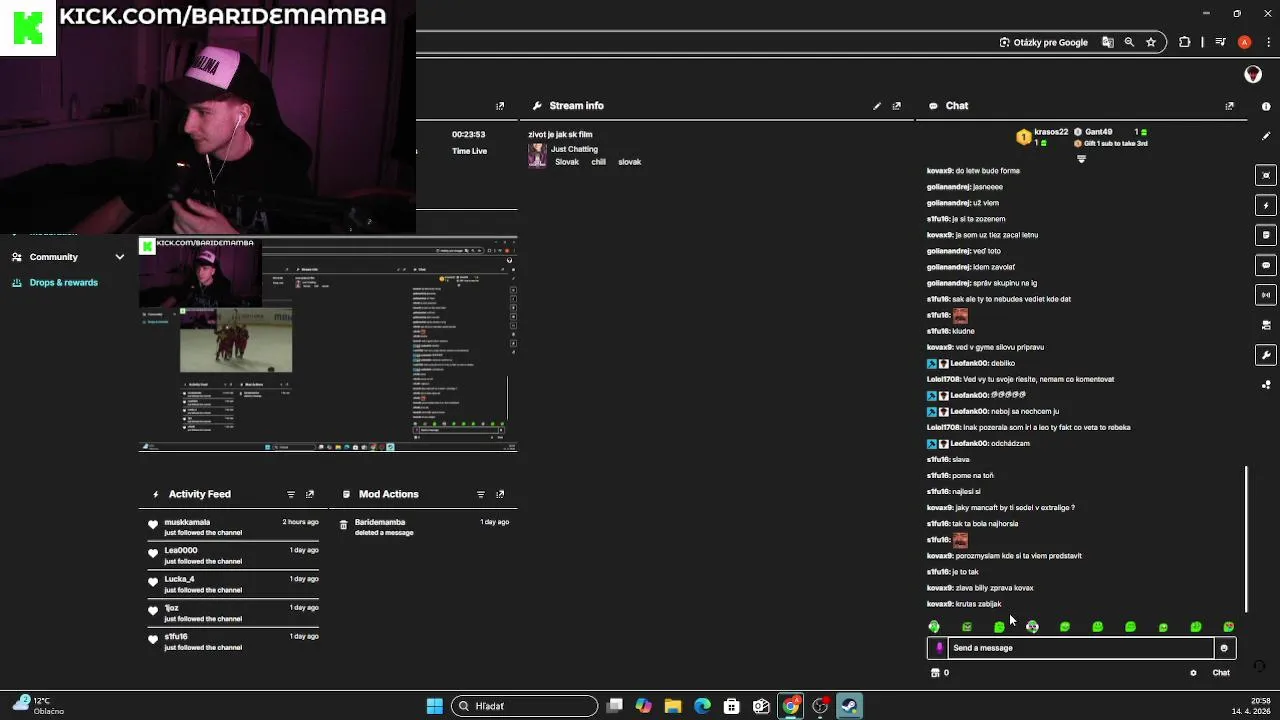Open File Explorer from taskbar
Image resolution: width=1280 pixels, height=720 pixels.
pos(673,706)
